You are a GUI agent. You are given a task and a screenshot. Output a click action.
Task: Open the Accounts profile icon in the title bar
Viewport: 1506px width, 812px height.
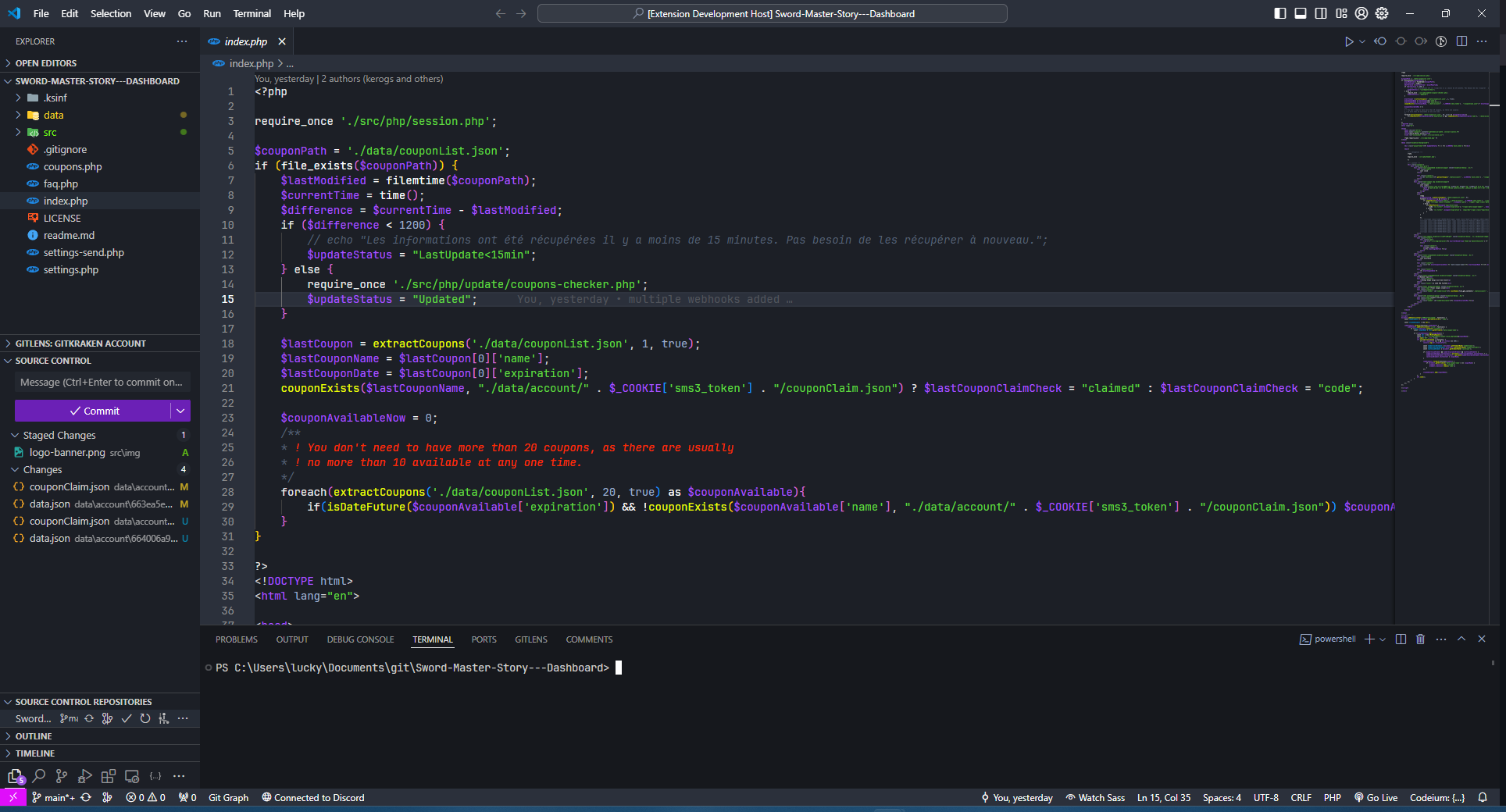tap(1361, 13)
